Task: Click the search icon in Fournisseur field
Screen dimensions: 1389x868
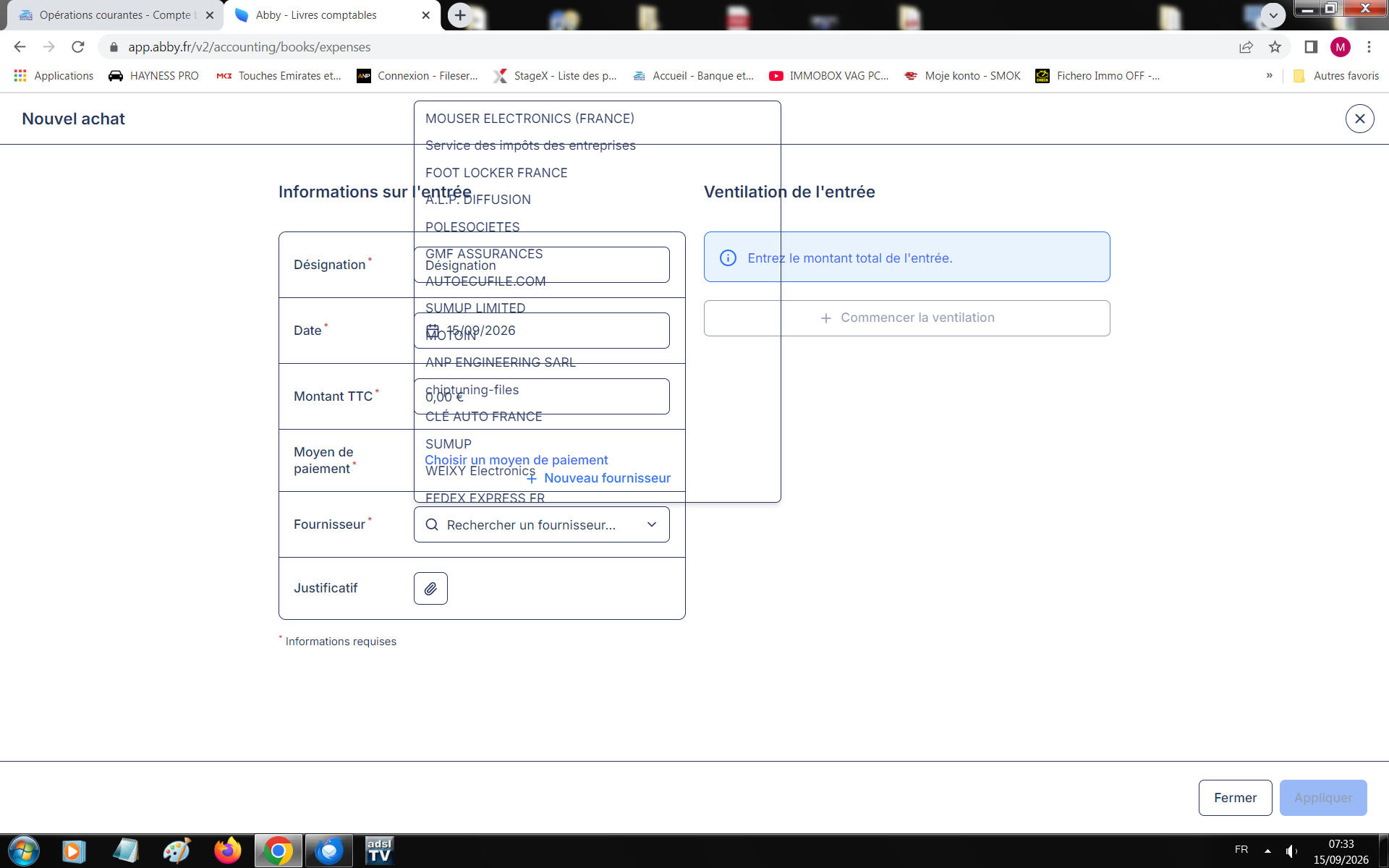Action: (432, 524)
